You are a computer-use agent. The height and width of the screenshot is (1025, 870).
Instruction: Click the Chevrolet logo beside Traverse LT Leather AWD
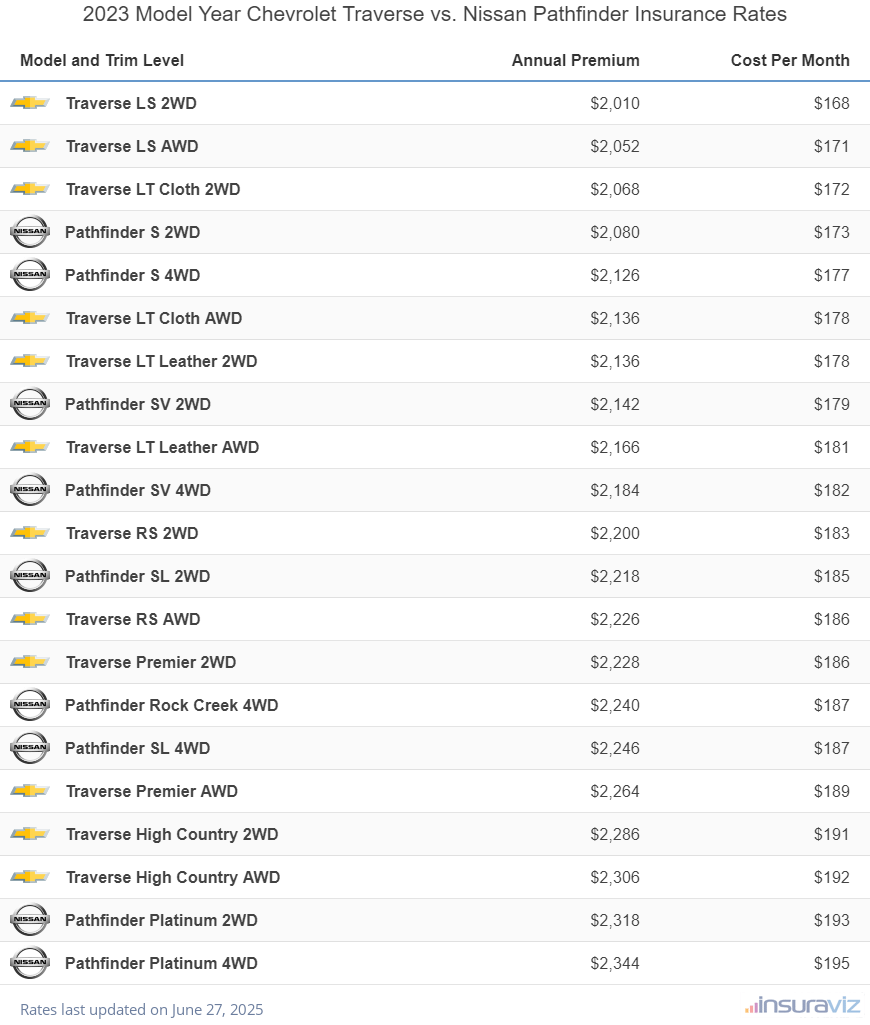click(x=30, y=446)
